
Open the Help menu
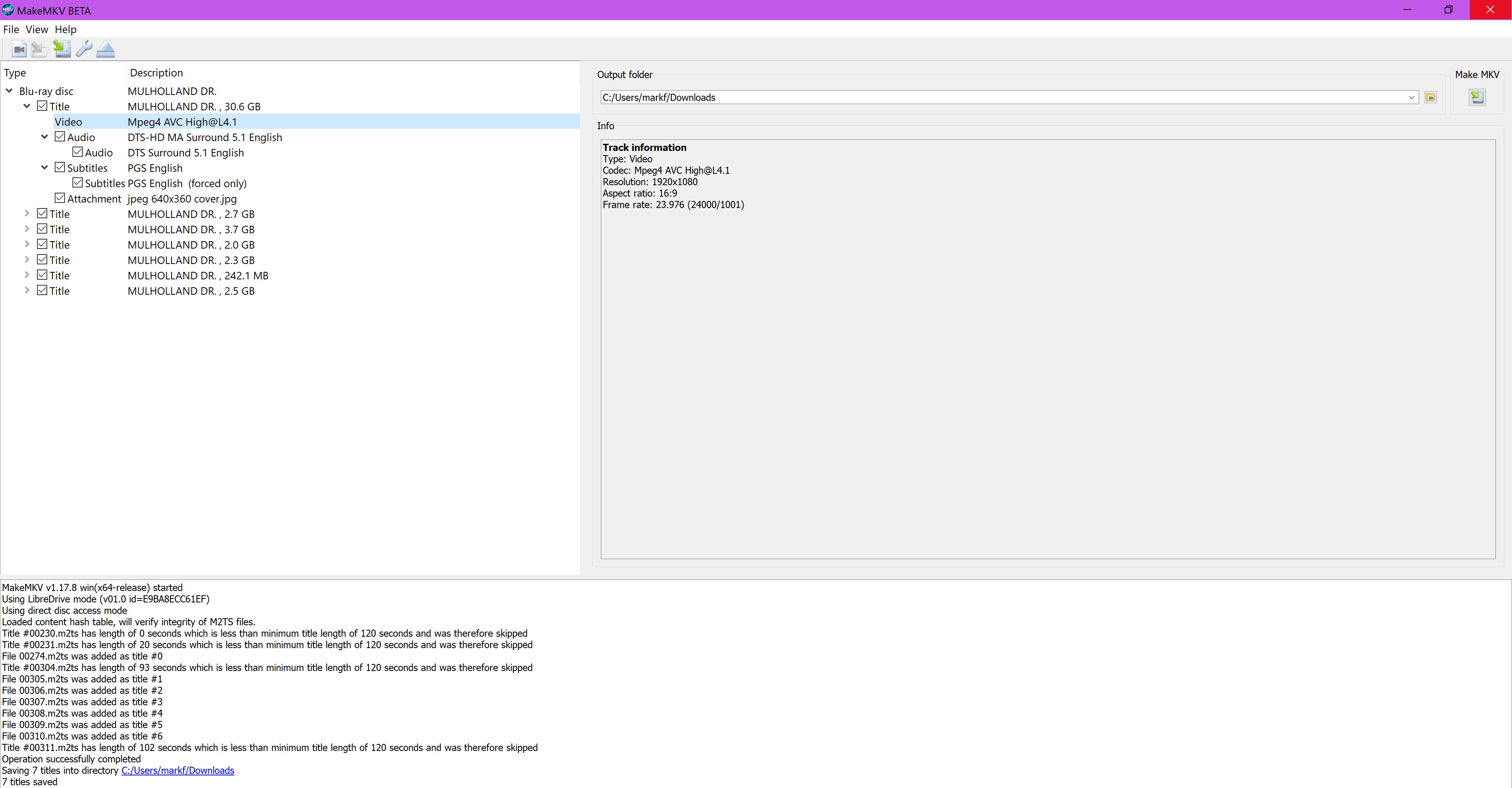(66, 30)
